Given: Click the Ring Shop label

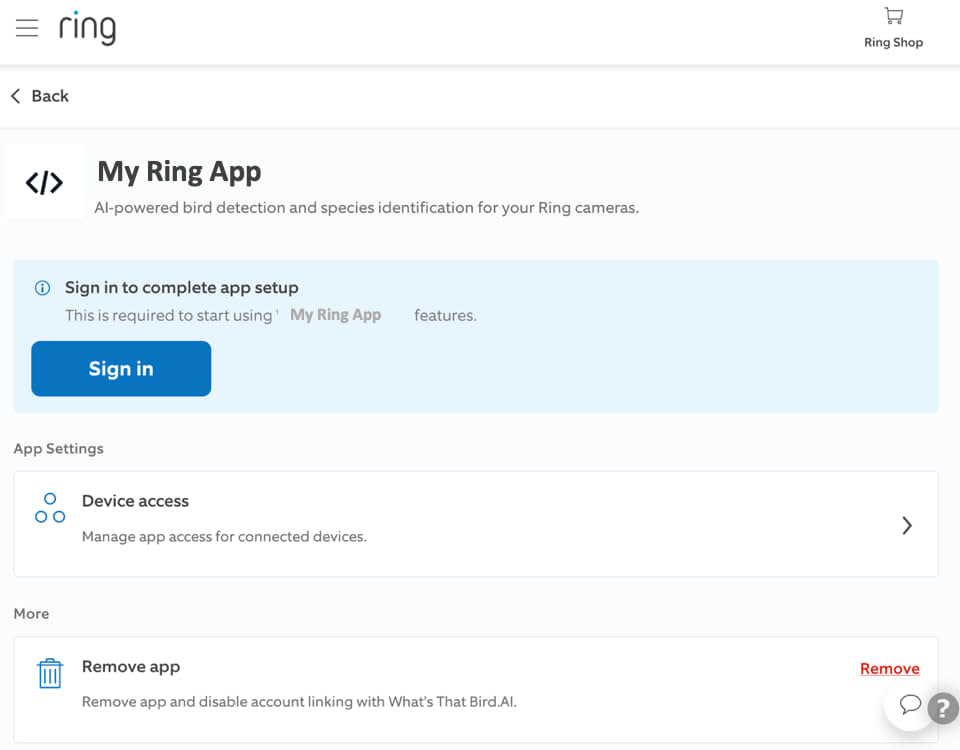Looking at the screenshot, I should (x=893, y=42).
